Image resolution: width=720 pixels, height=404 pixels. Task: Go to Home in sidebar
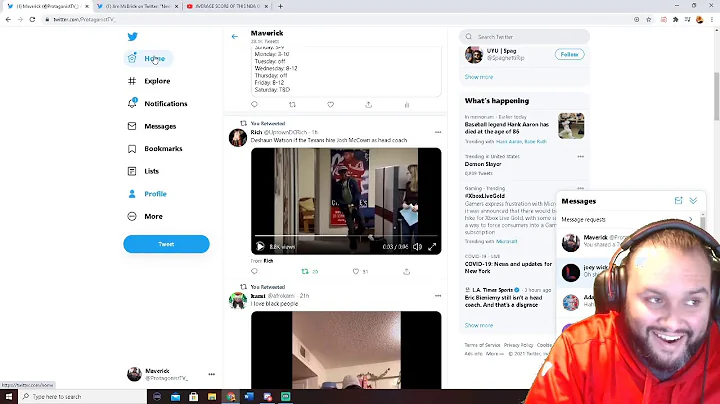coord(148,58)
